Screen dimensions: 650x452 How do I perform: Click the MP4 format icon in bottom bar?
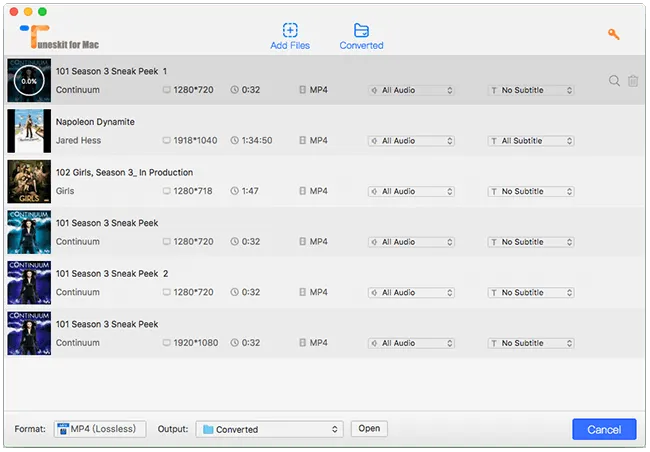62,429
